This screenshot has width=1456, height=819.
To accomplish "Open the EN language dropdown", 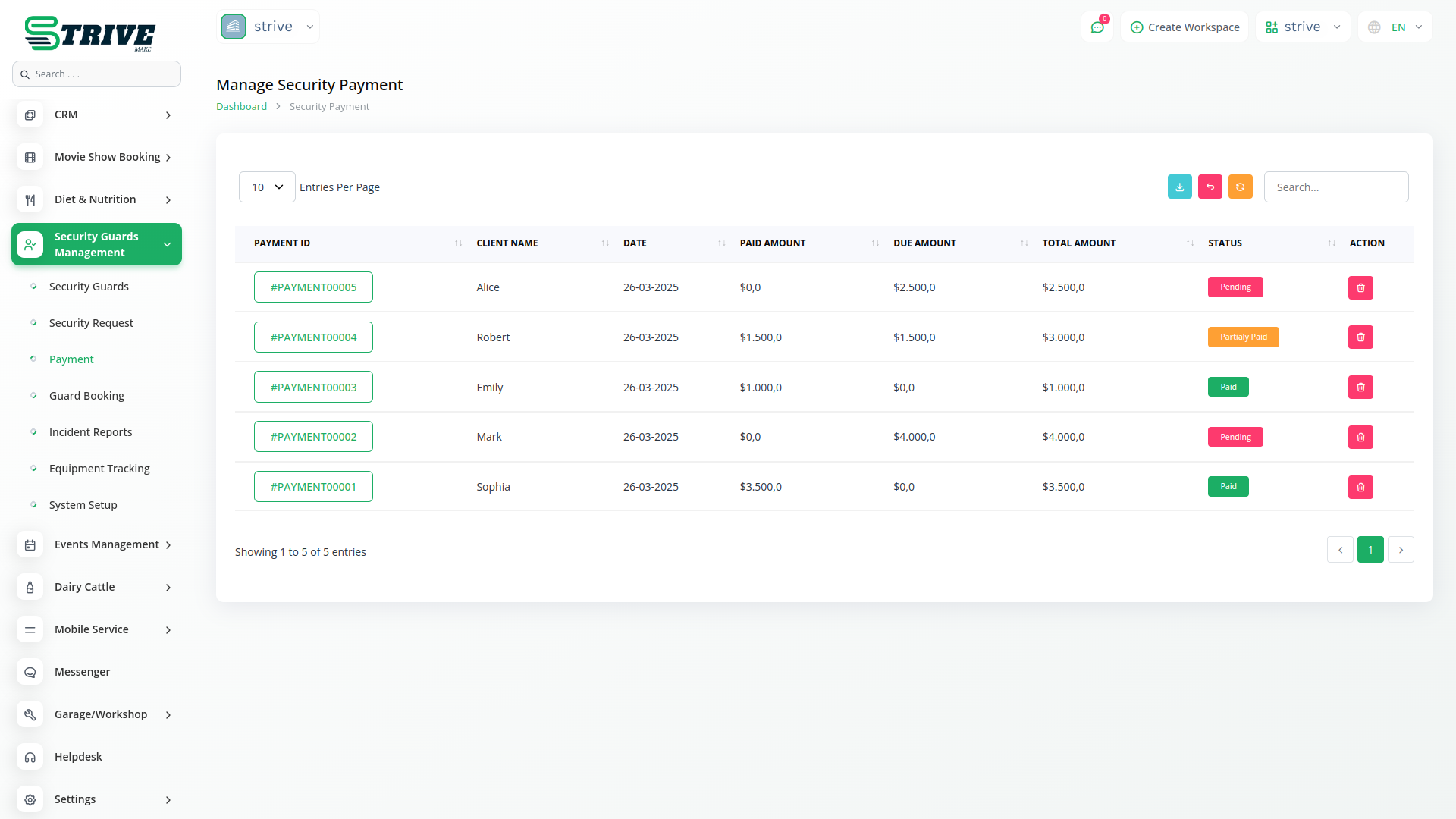I will point(1395,27).
